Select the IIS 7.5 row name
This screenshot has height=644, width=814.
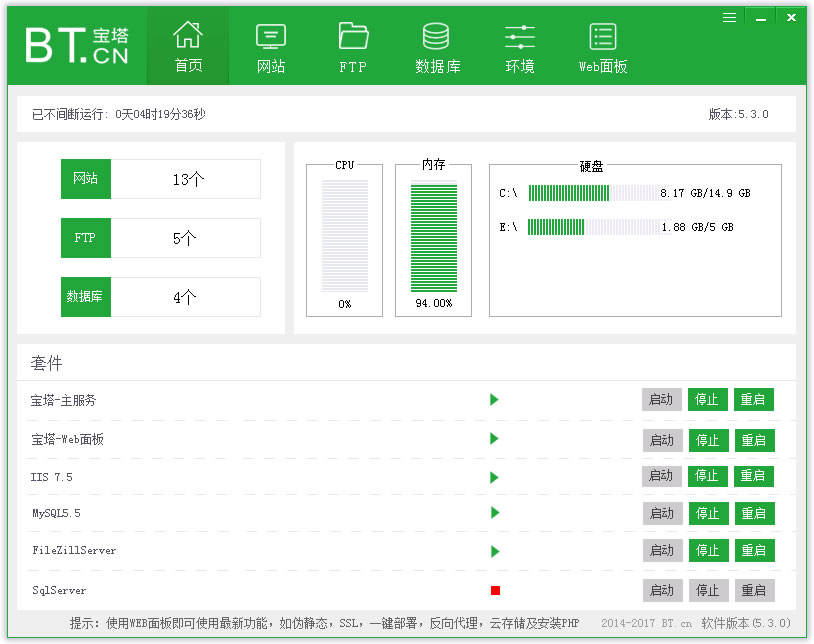tap(51, 477)
